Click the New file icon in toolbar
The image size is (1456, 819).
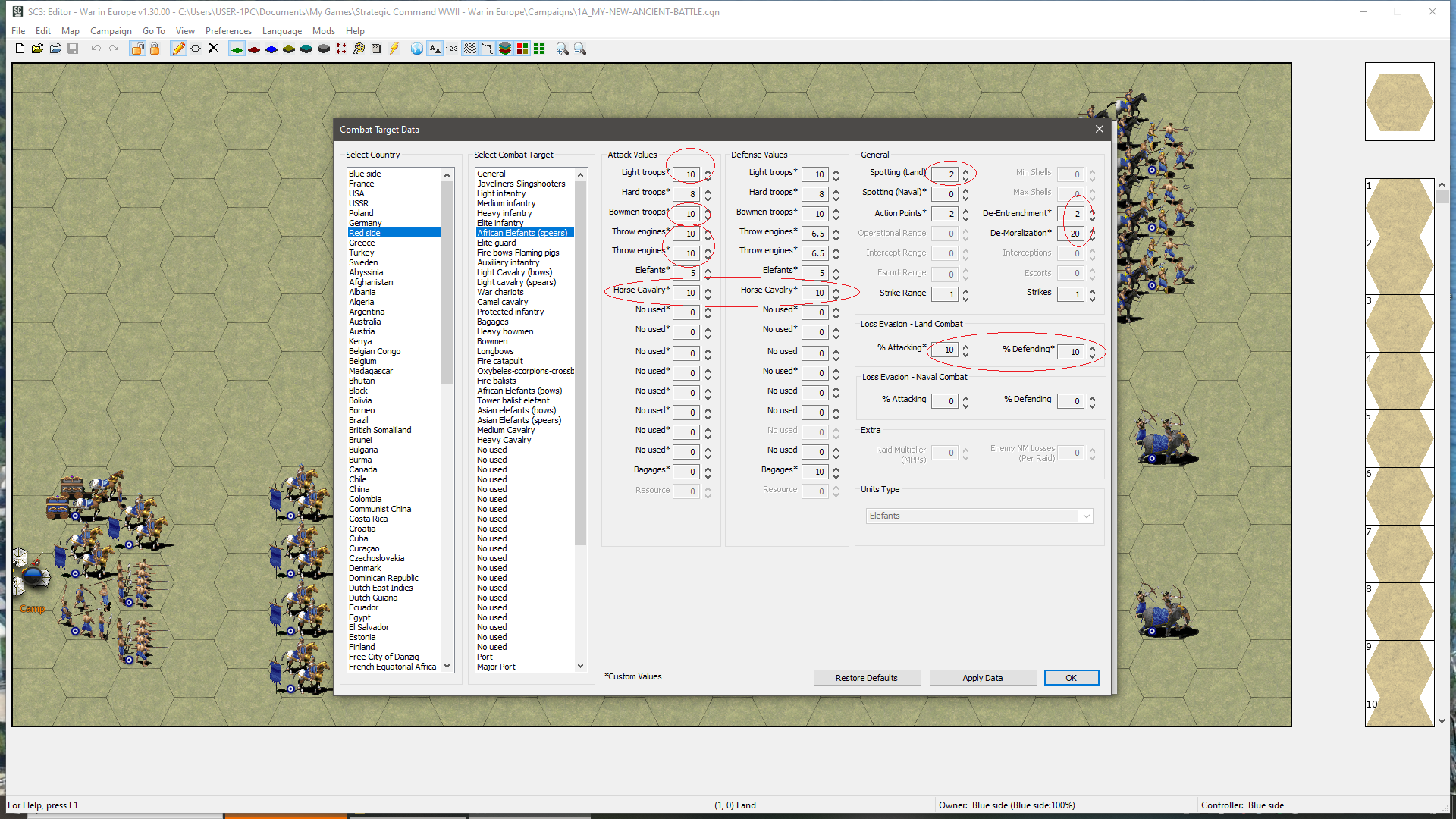[20, 49]
